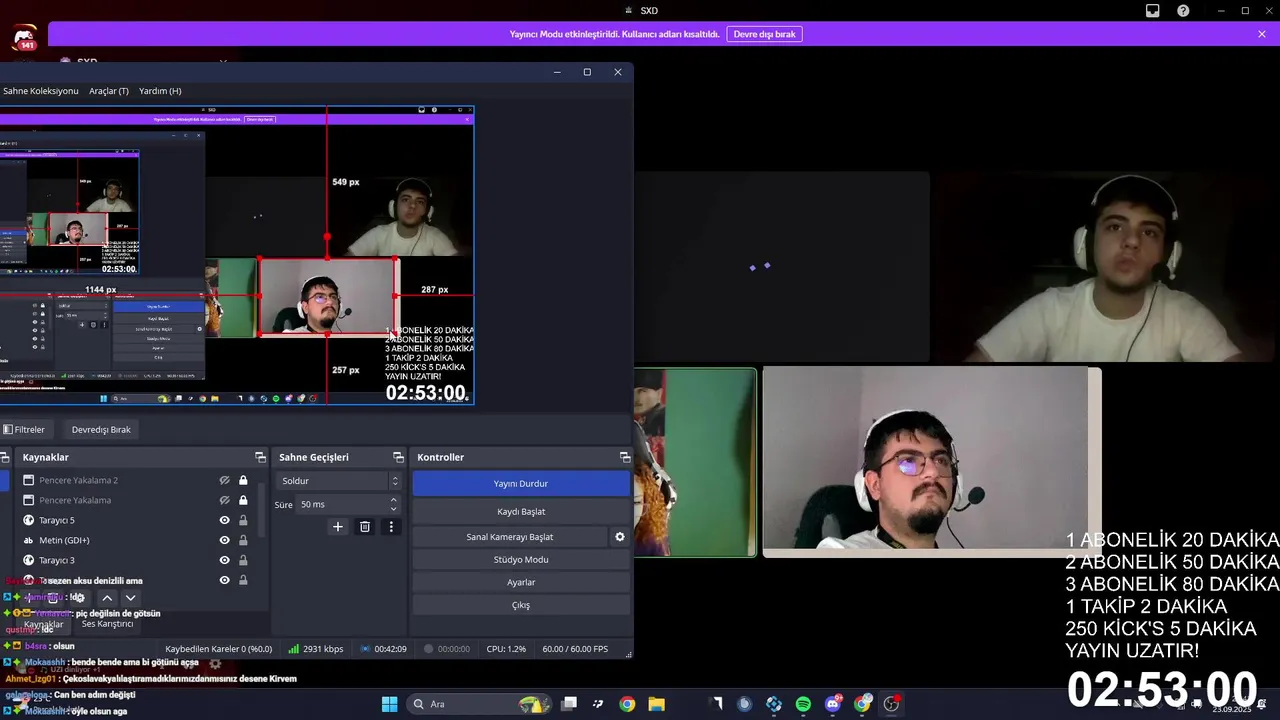Move selected source up in list
This screenshot has height=720, width=1280.
107,598
